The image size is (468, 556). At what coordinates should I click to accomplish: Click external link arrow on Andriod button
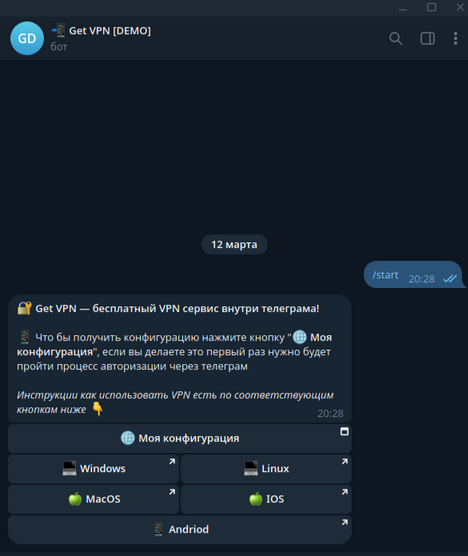click(x=345, y=522)
